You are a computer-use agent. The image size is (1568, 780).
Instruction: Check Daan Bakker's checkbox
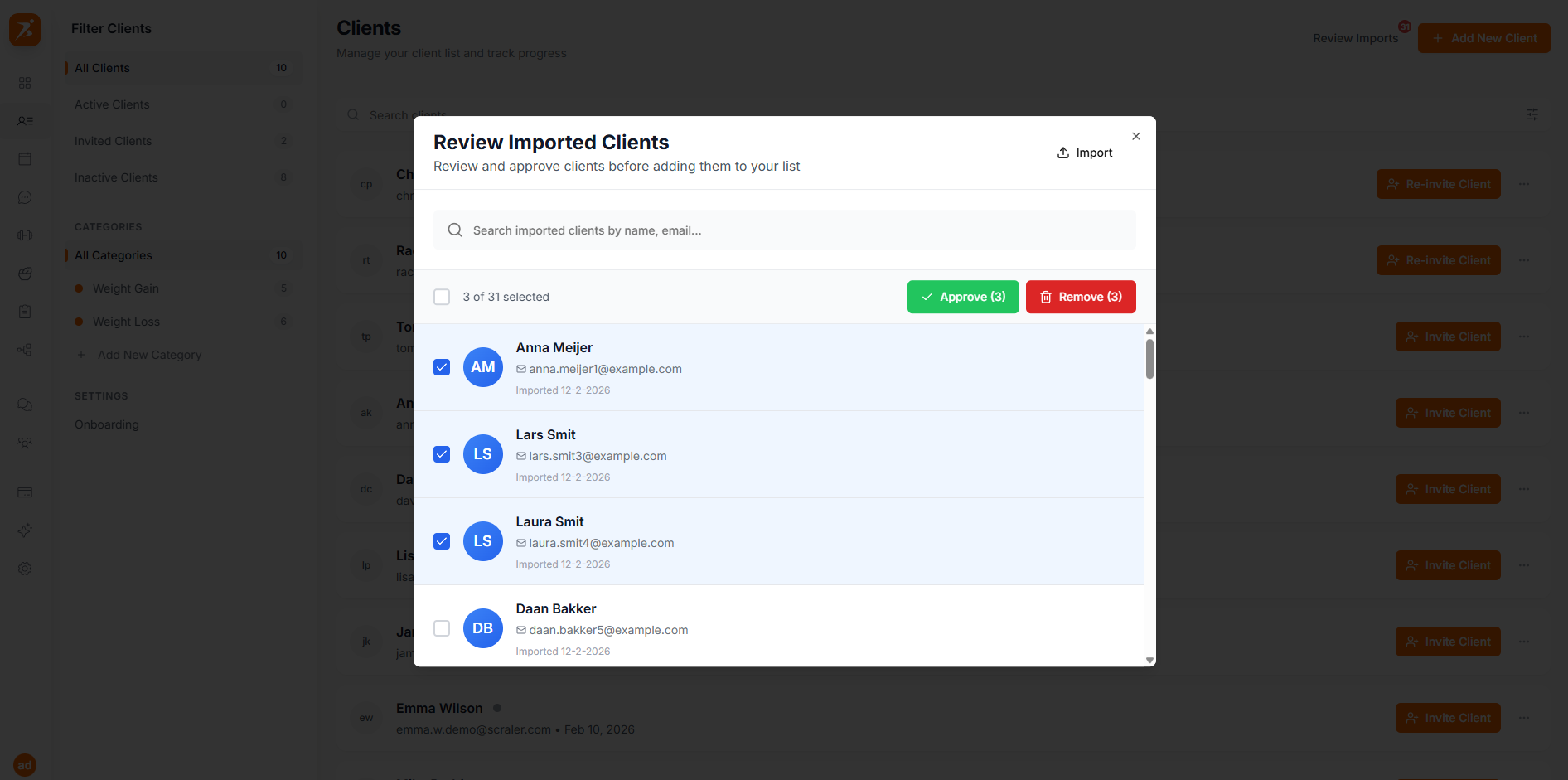441,627
